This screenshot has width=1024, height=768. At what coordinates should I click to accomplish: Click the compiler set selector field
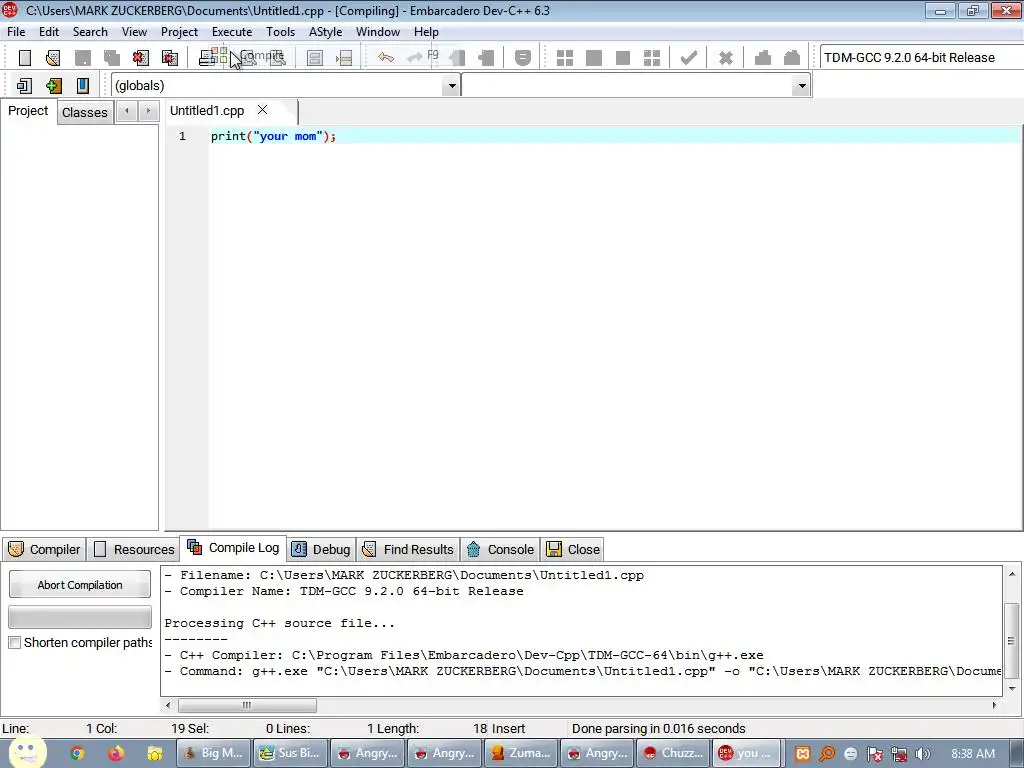coord(921,57)
